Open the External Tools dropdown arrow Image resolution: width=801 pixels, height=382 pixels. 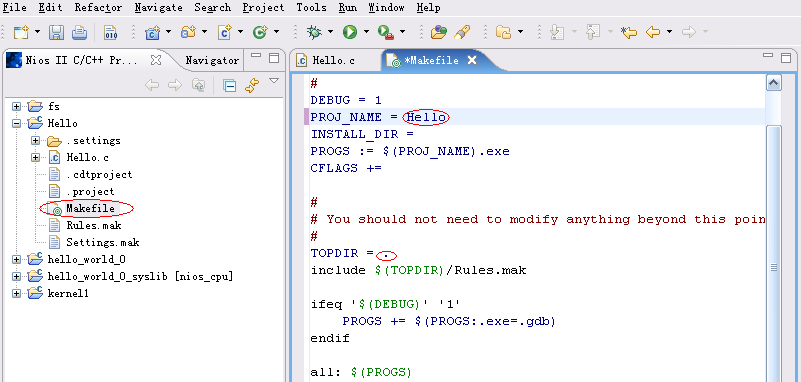click(402, 32)
